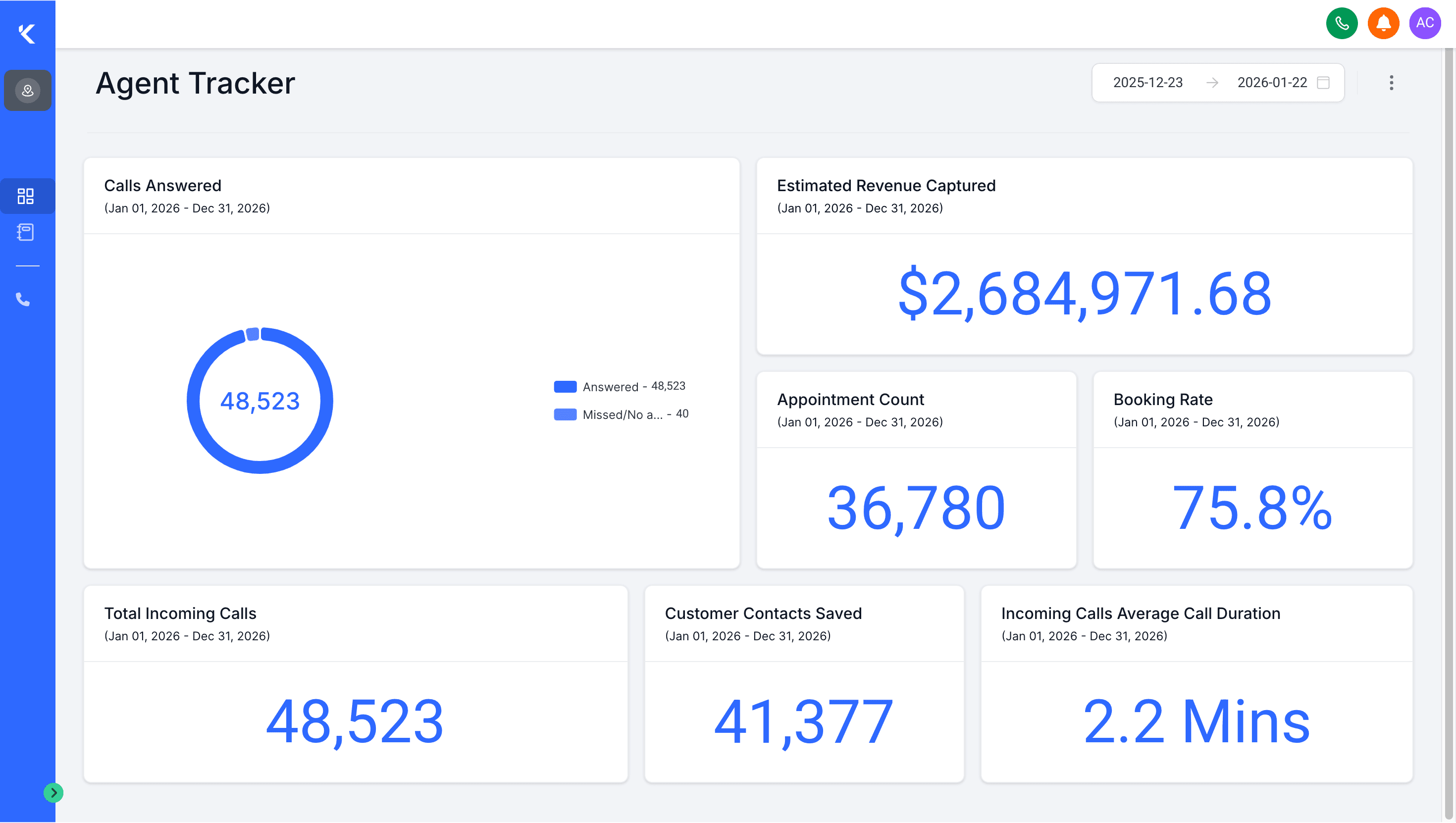
Task: Open the dashboard grid icon in sidebar
Action: [25, 196]
